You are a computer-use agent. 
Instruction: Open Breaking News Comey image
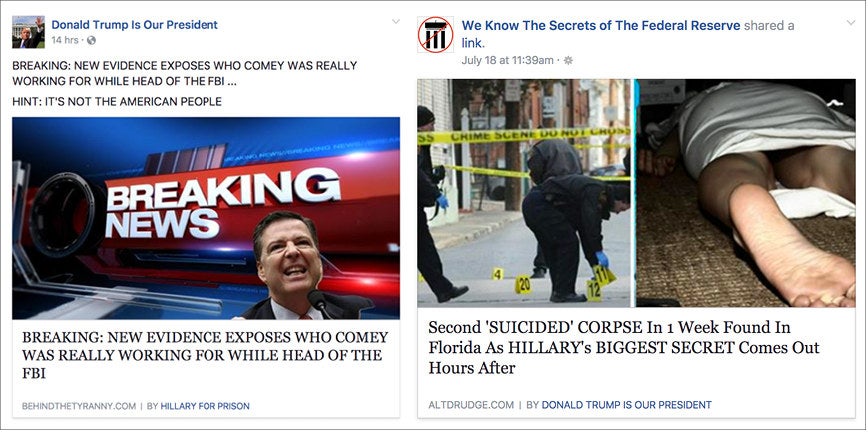click(206, 218)
